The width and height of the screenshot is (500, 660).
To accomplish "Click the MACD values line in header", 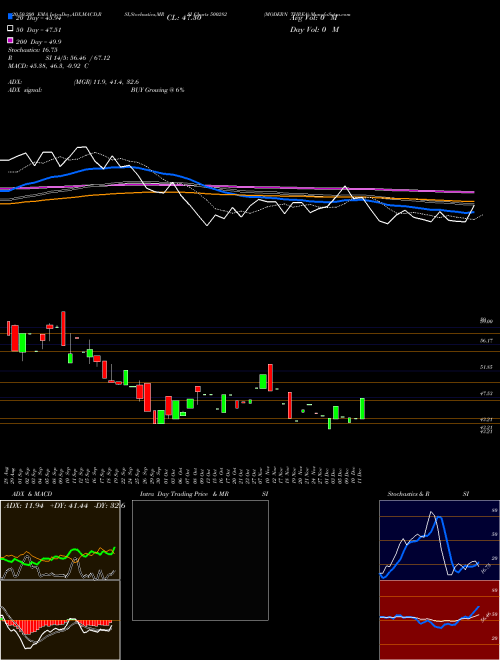I will tap(48, 66).
